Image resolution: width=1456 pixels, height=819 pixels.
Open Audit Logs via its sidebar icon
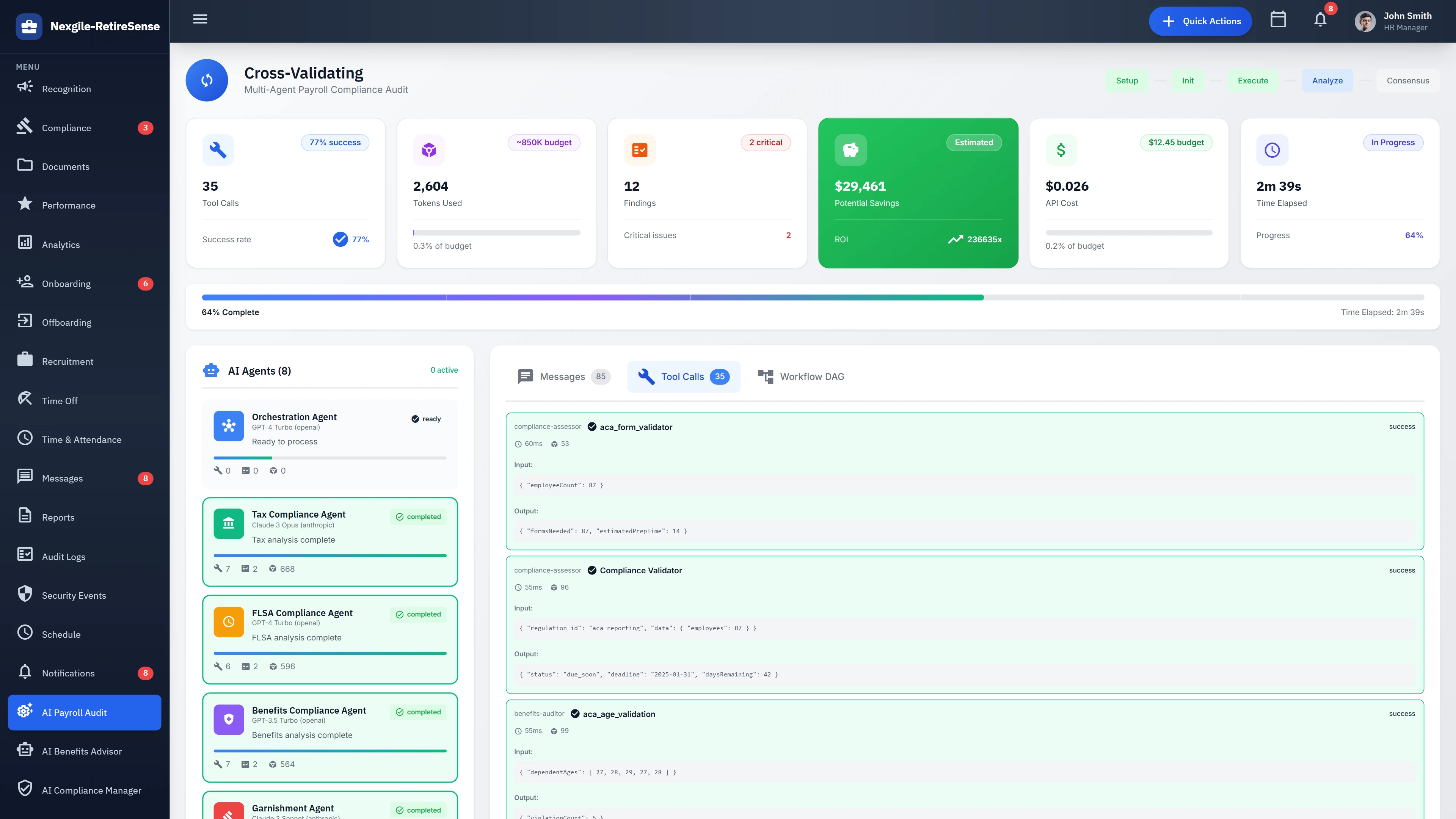(24, 555)
